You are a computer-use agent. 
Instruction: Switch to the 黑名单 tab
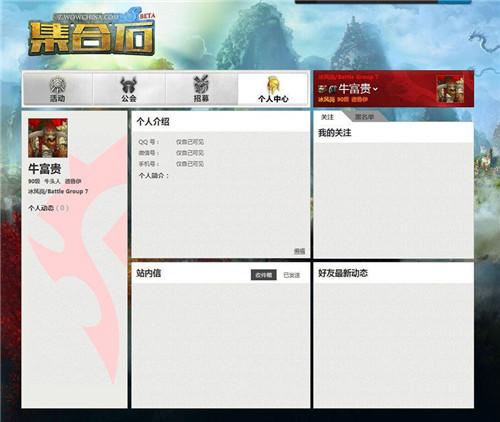tap(364, 117)
